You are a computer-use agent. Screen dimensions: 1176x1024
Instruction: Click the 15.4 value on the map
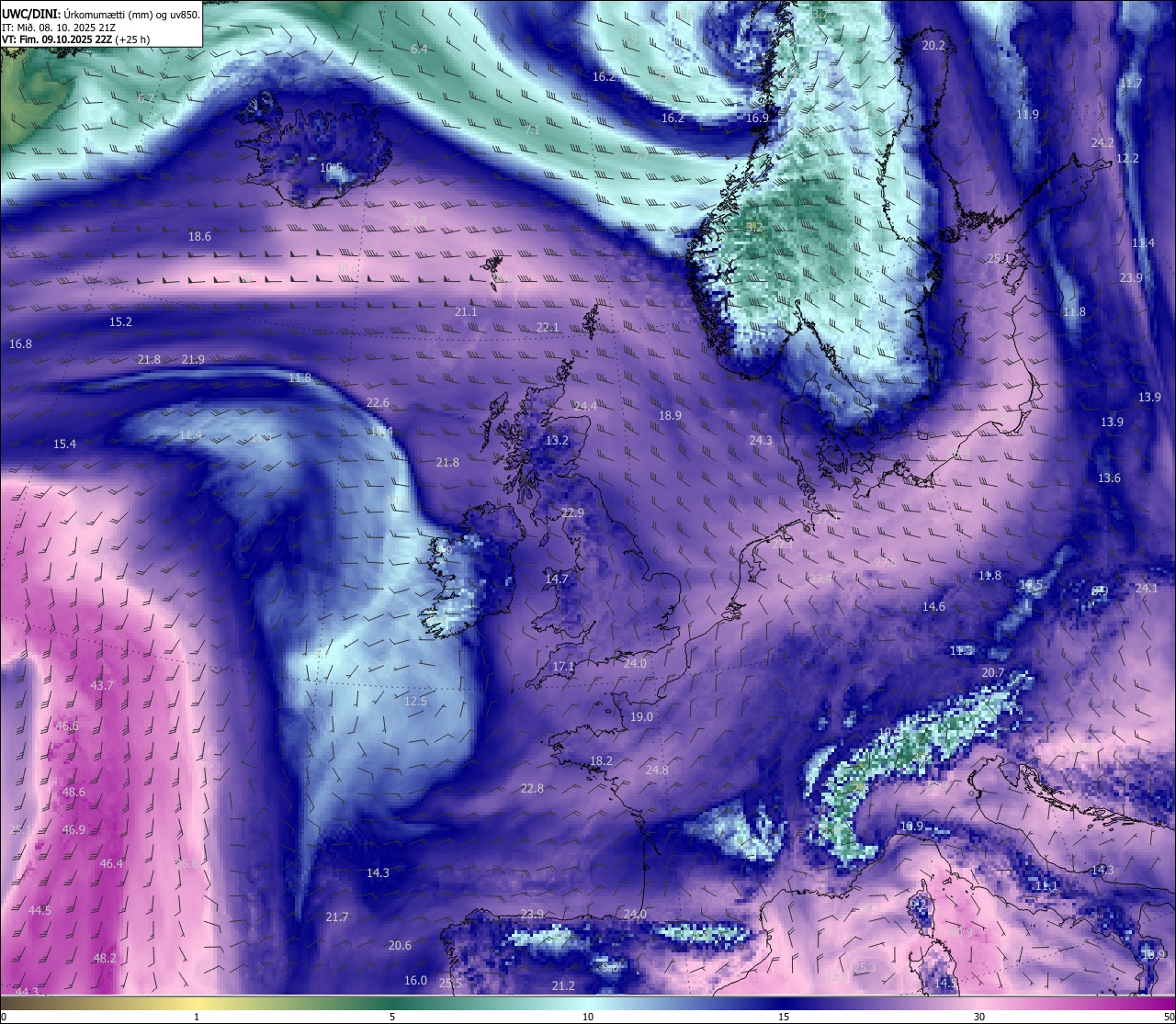(x=64, y=444)
